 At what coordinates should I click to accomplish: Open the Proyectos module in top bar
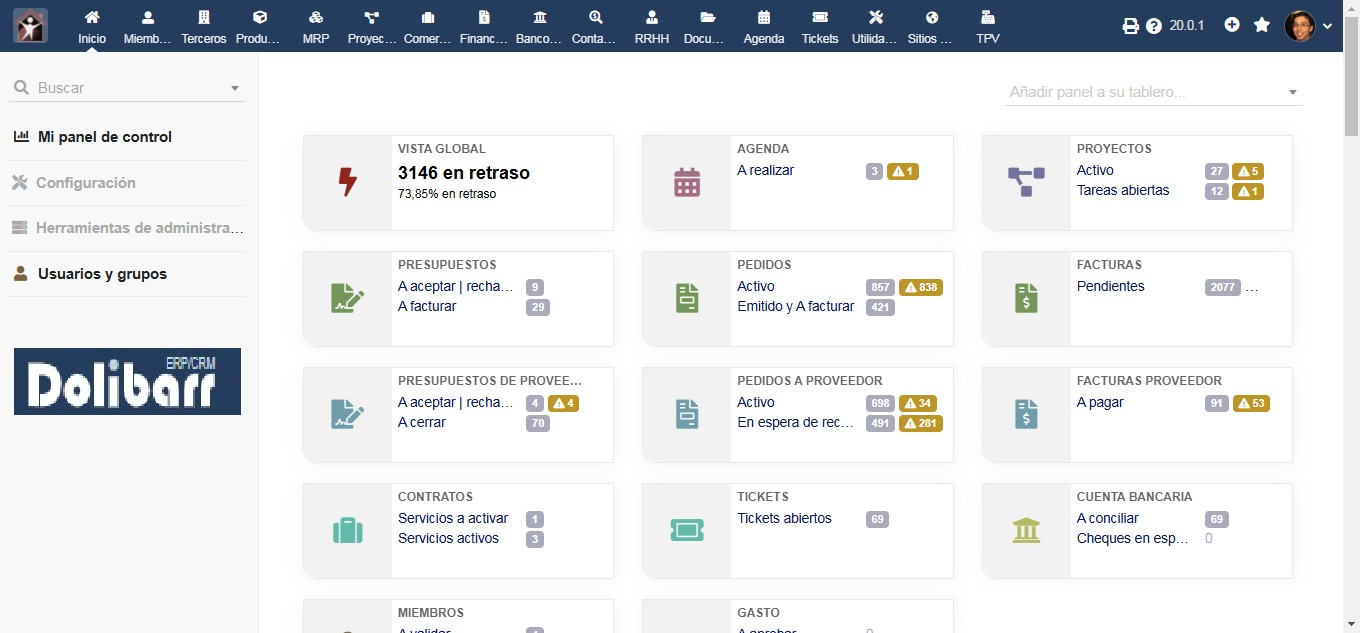[x=372, y=27]
